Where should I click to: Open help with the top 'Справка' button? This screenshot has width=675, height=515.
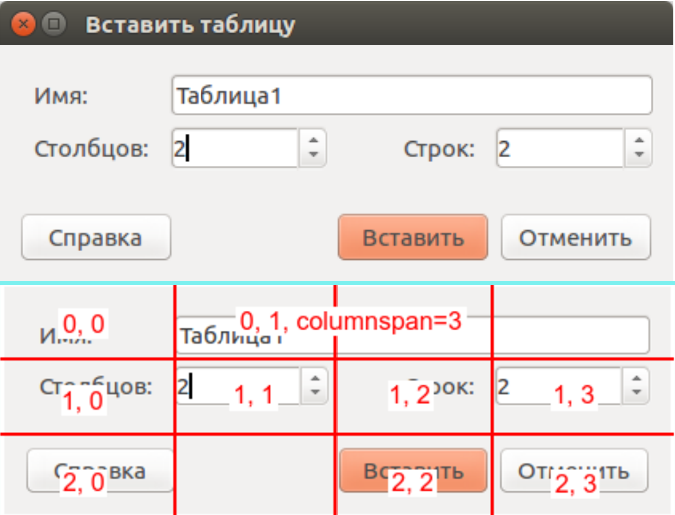(x=96, y=238)
